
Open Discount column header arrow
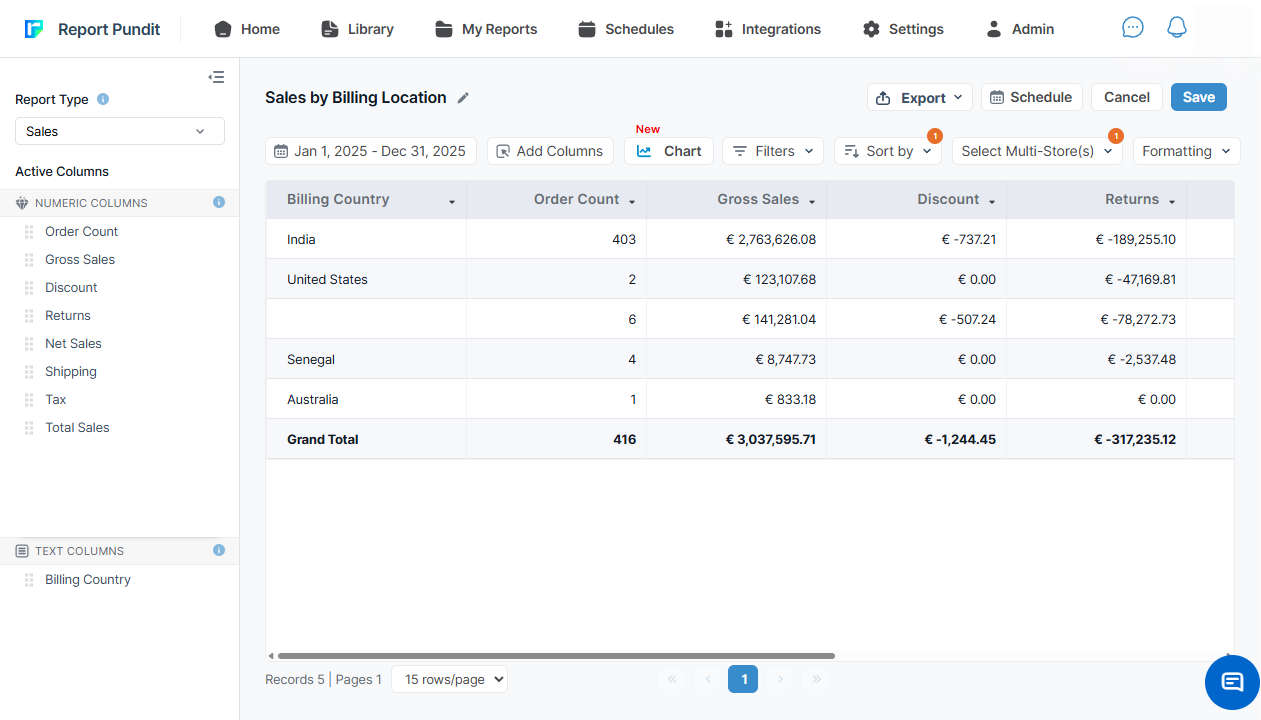[x=992, y=202]
